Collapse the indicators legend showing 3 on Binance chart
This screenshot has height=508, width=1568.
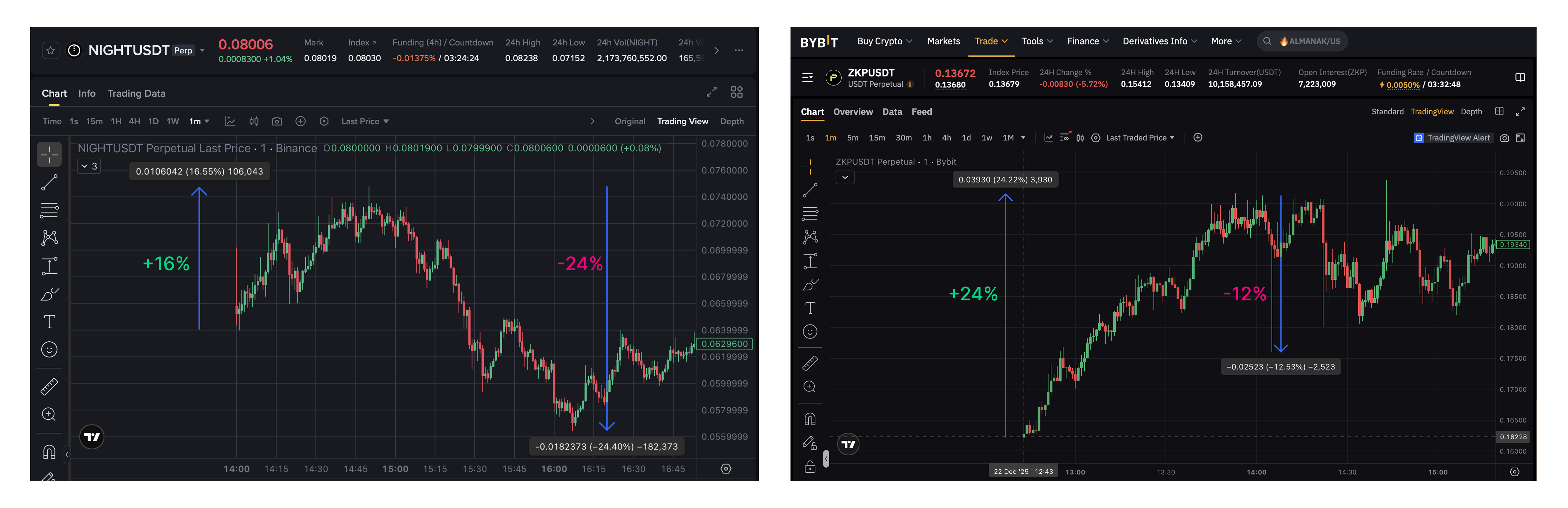[88, 166]
